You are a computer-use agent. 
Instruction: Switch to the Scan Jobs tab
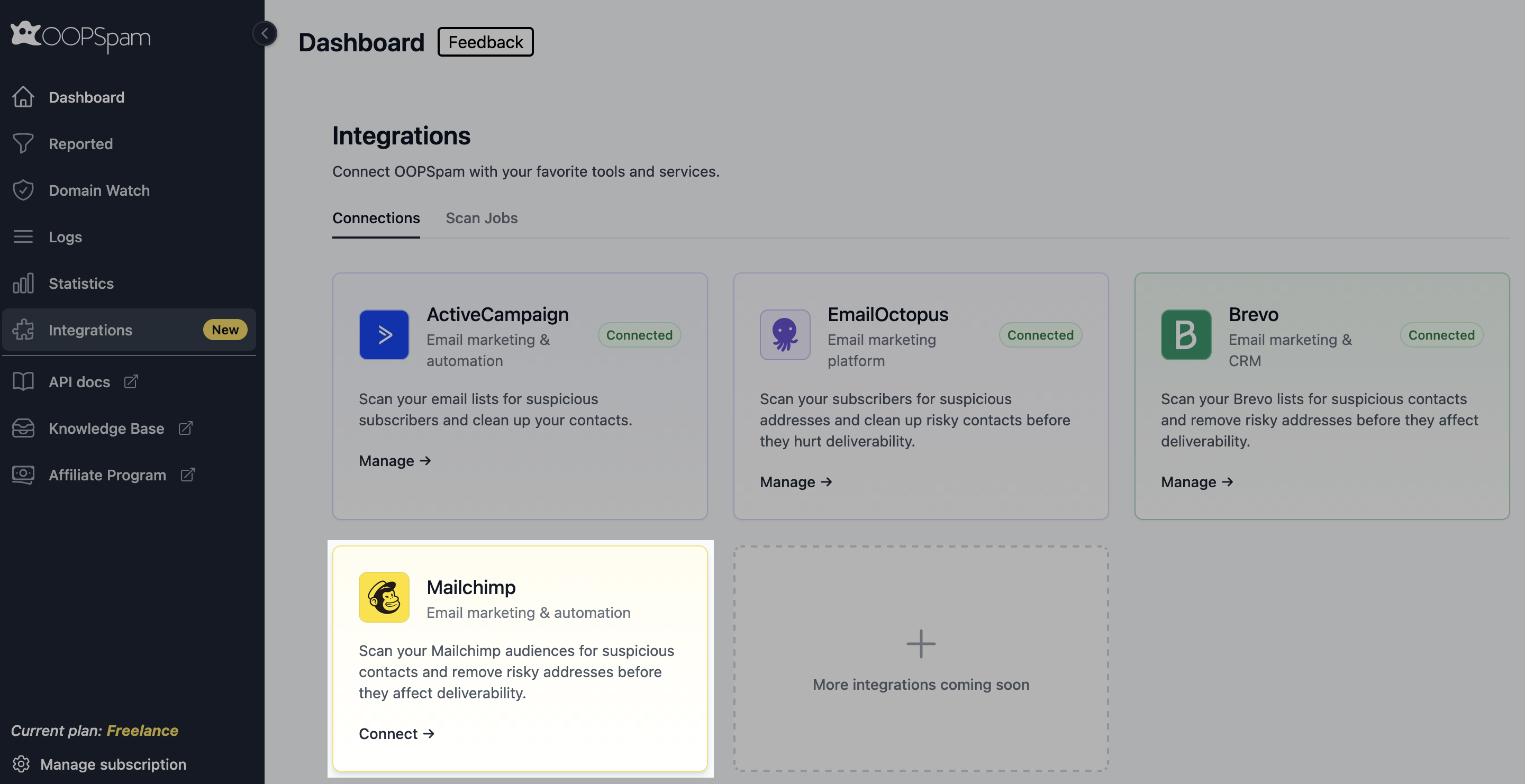pyautogui.click(x=482, y=218)
